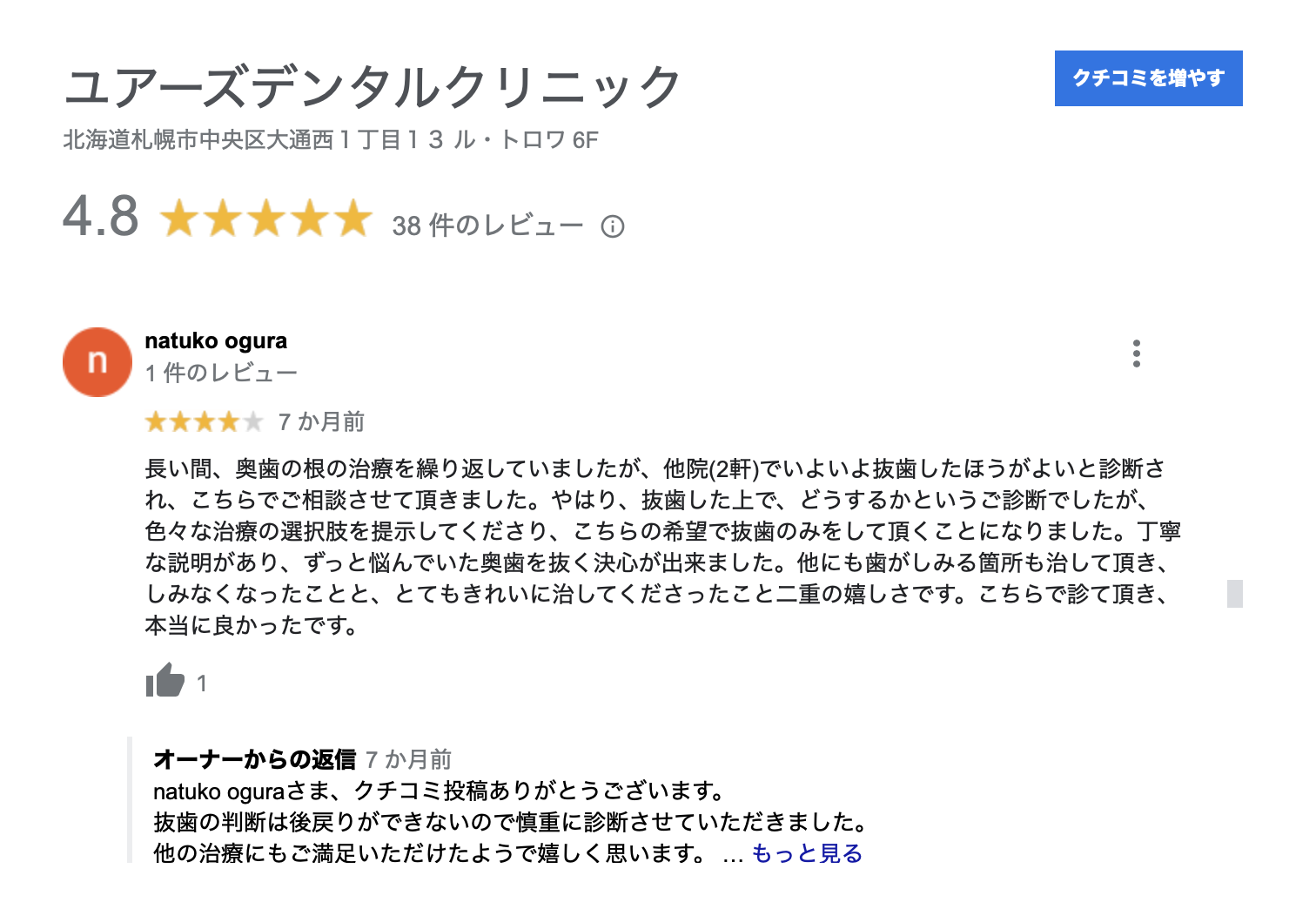The width and height of the screenshot is (1316, 909).
Task: Open the review info icon beside 38 件のレビュー
Action: point(613,227)
